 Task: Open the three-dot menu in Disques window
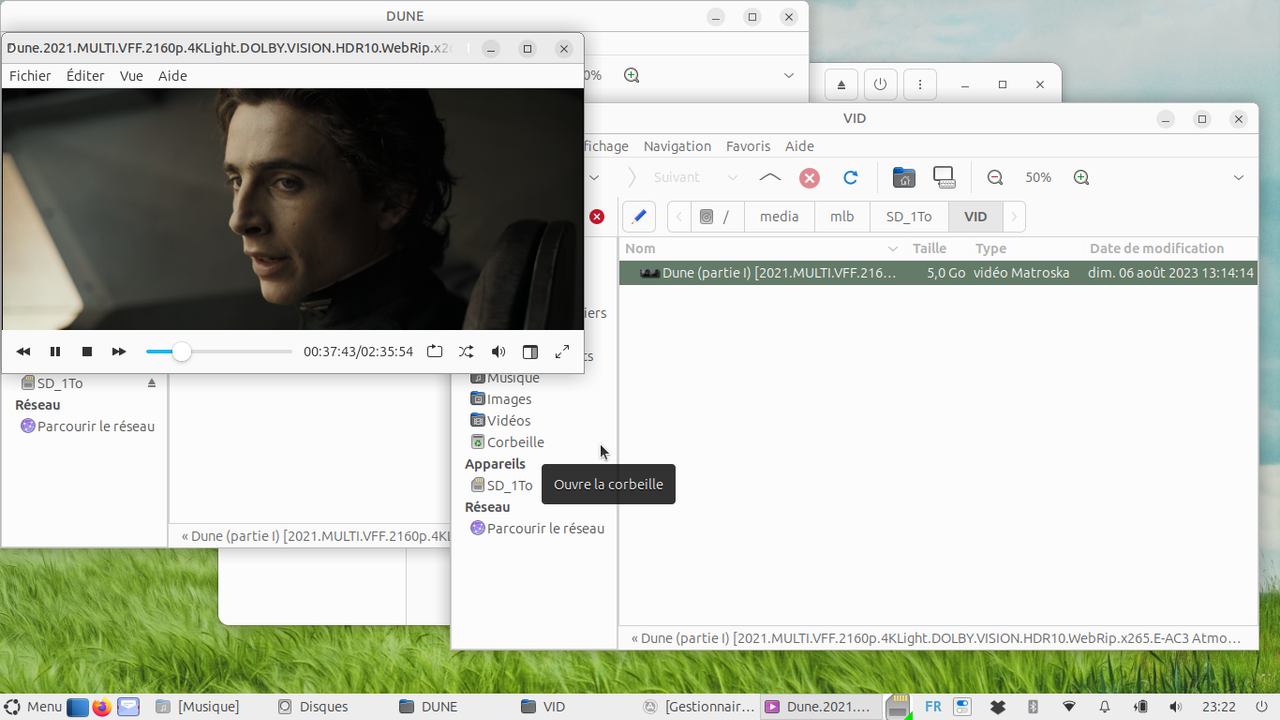[x=920, y=85]
